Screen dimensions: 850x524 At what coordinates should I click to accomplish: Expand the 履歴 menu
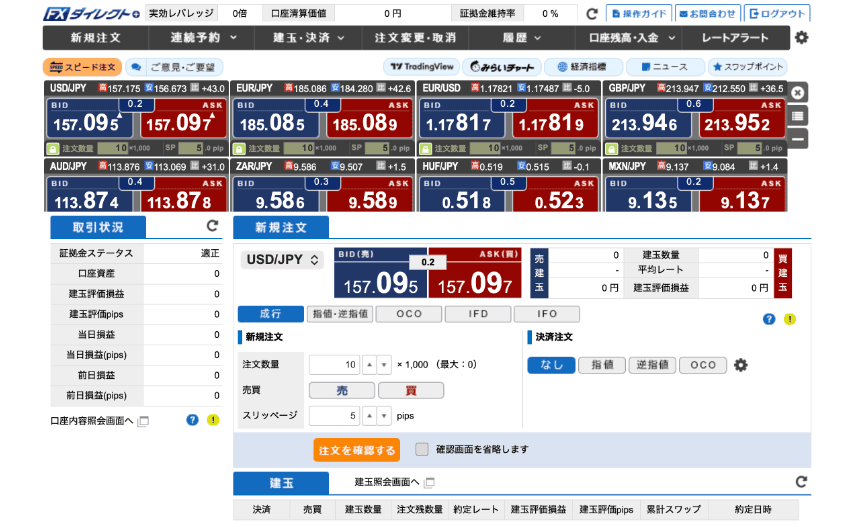point(522,38)
